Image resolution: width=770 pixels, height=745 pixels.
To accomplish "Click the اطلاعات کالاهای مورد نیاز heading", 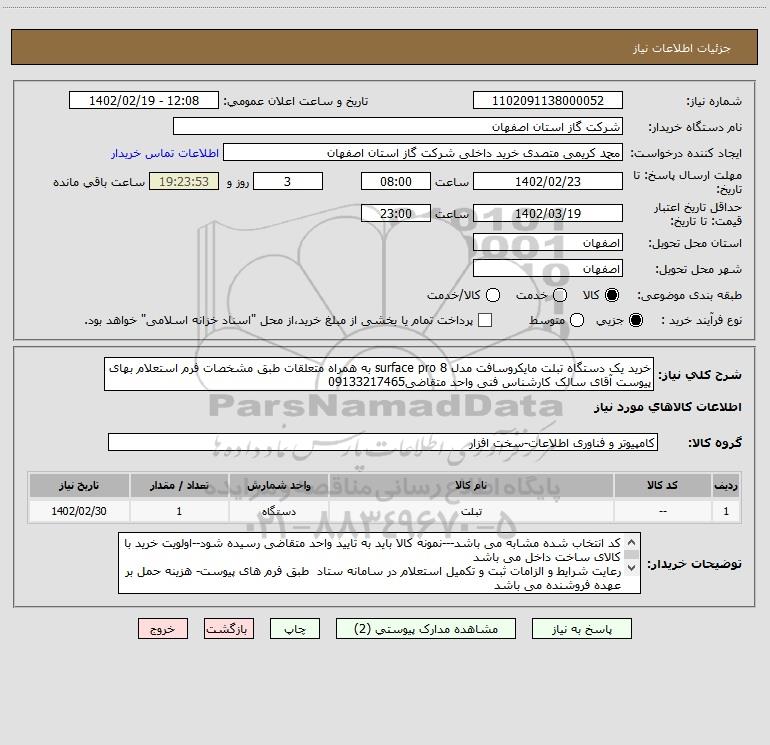I will tap(667, 407).
